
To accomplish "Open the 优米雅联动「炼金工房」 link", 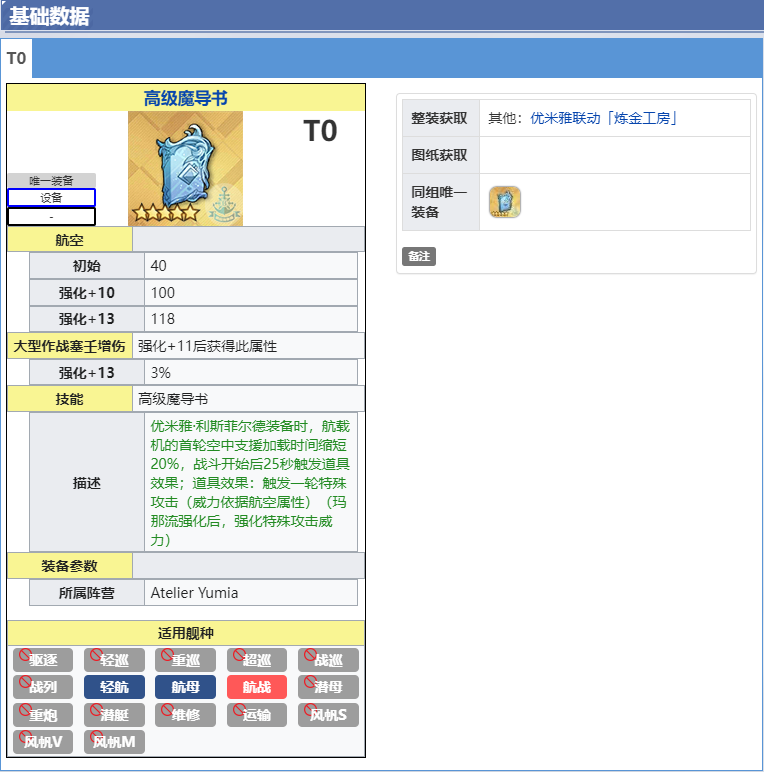I will (x=604, y=118).
